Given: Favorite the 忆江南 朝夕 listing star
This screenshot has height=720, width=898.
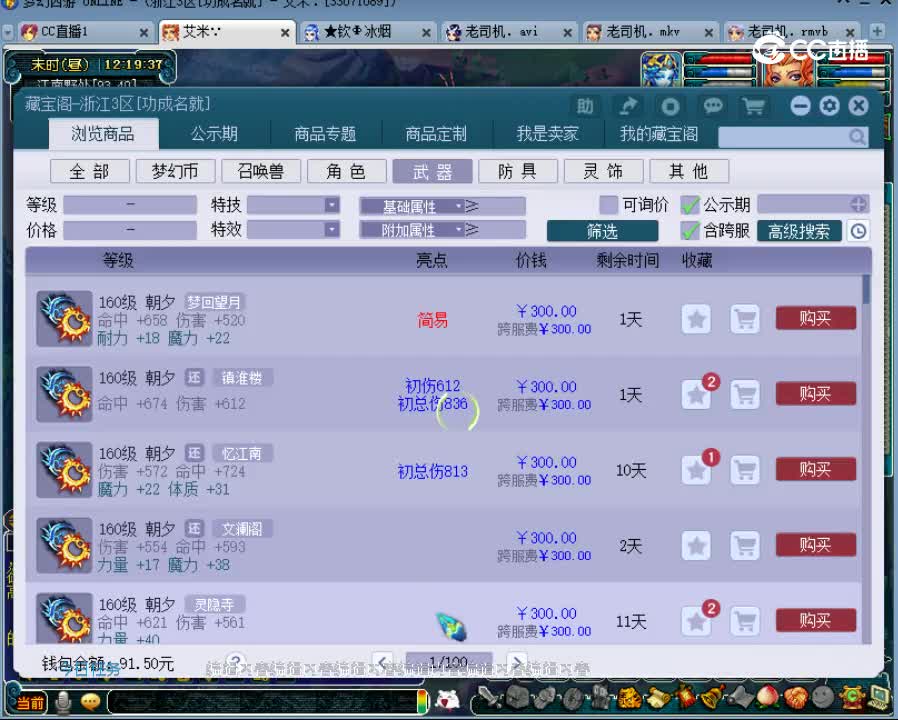Looking at the screenshot, I should 696,470.
